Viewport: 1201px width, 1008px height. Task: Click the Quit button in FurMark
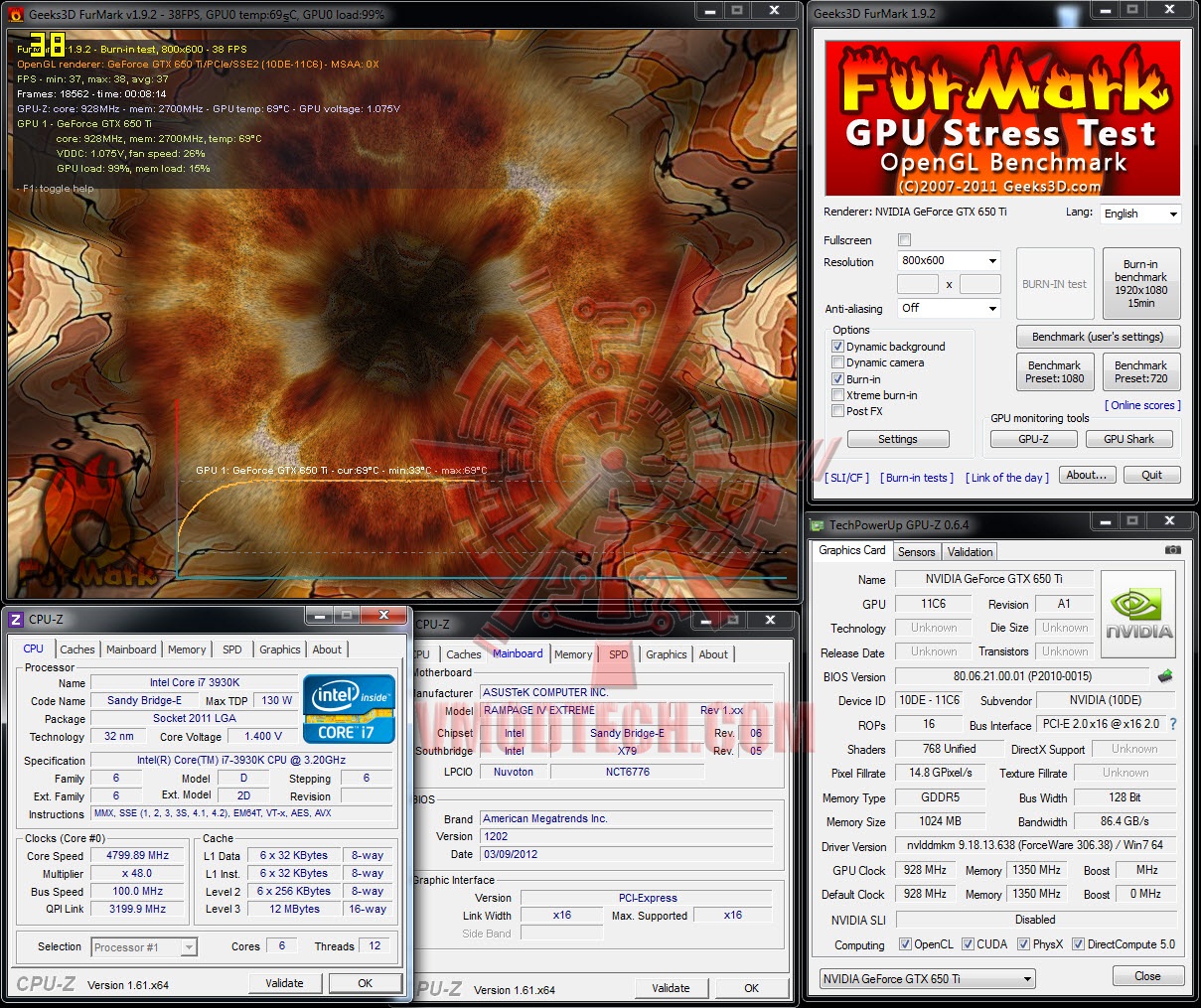(x=1151, y=475)
